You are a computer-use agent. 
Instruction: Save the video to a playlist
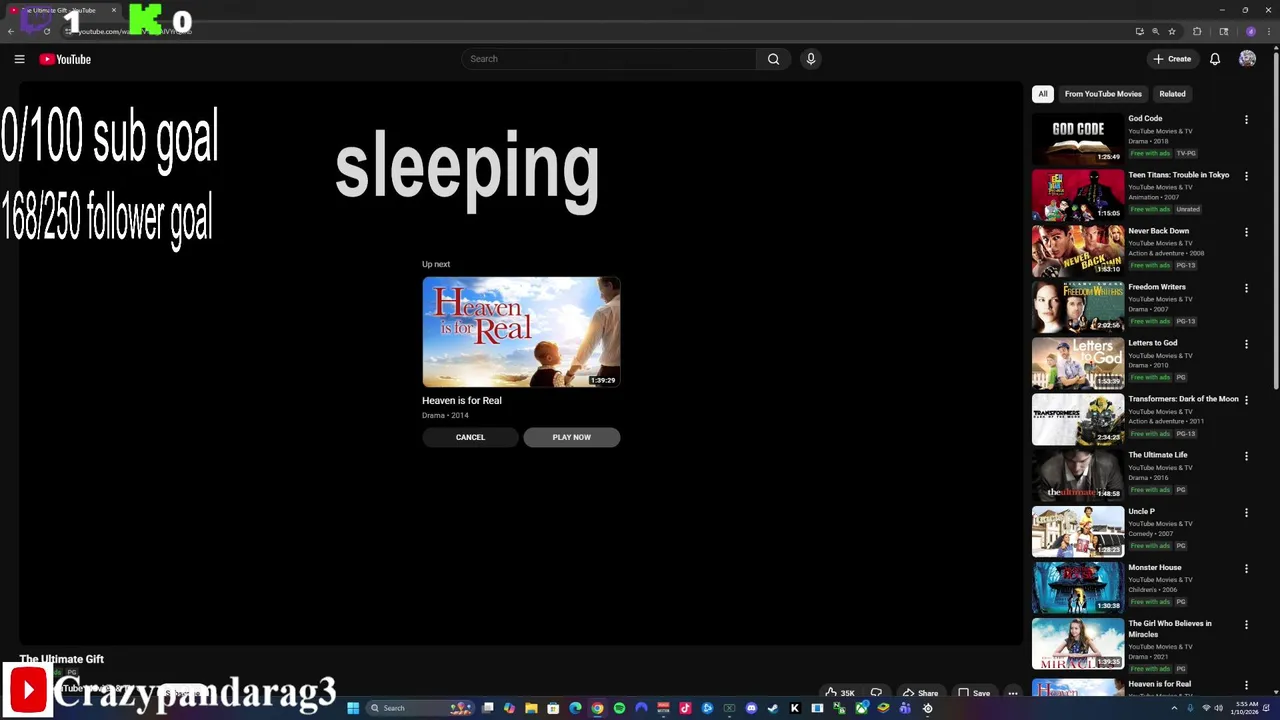pyautogui.click(x=974, y=693)
